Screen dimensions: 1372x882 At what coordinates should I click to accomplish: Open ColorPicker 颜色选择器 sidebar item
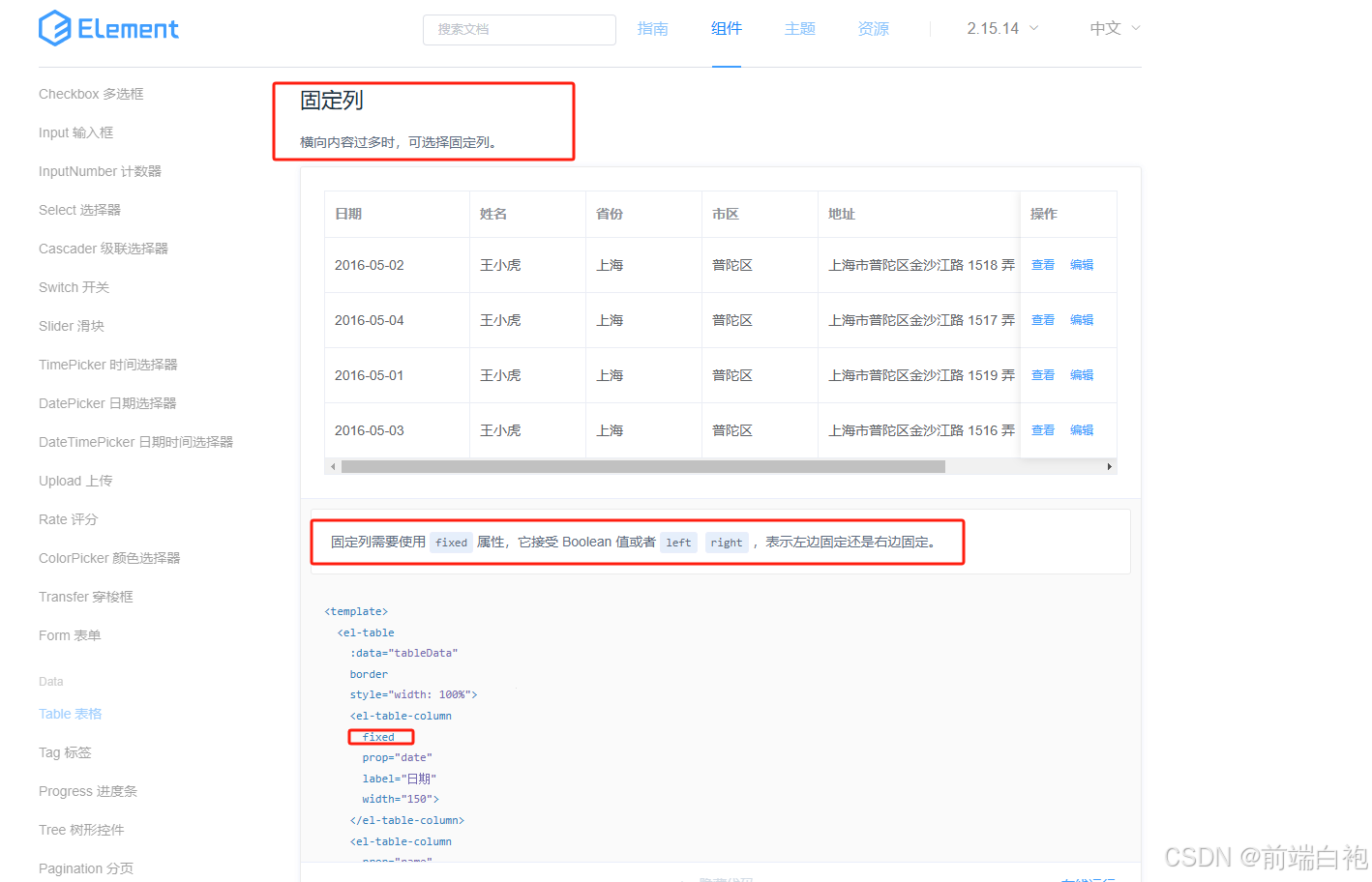(109, 558)
